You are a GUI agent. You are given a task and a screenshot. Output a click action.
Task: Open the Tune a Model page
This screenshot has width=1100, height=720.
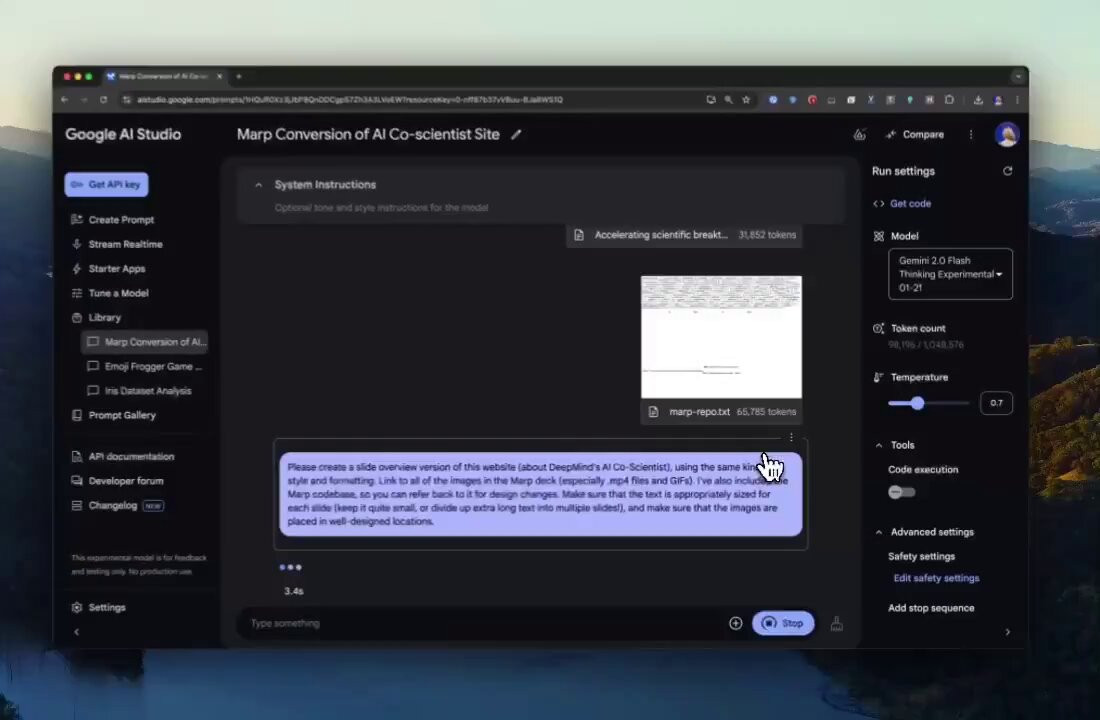click(x=109, y=293)
